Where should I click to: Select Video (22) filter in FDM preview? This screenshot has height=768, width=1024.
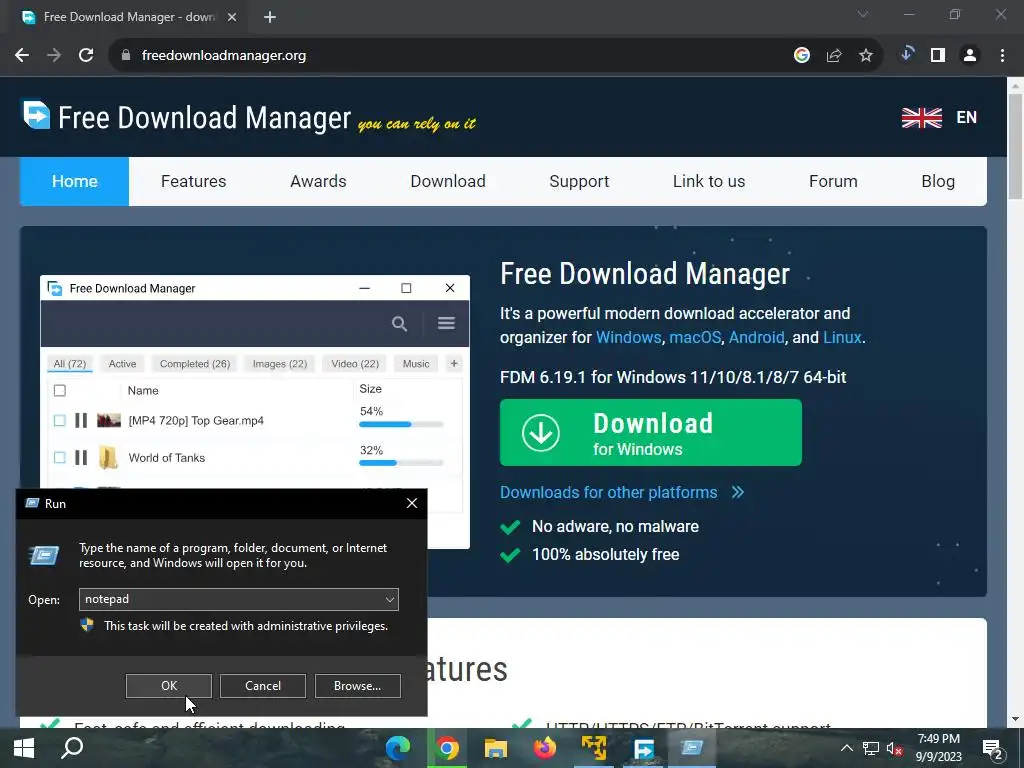355,364
